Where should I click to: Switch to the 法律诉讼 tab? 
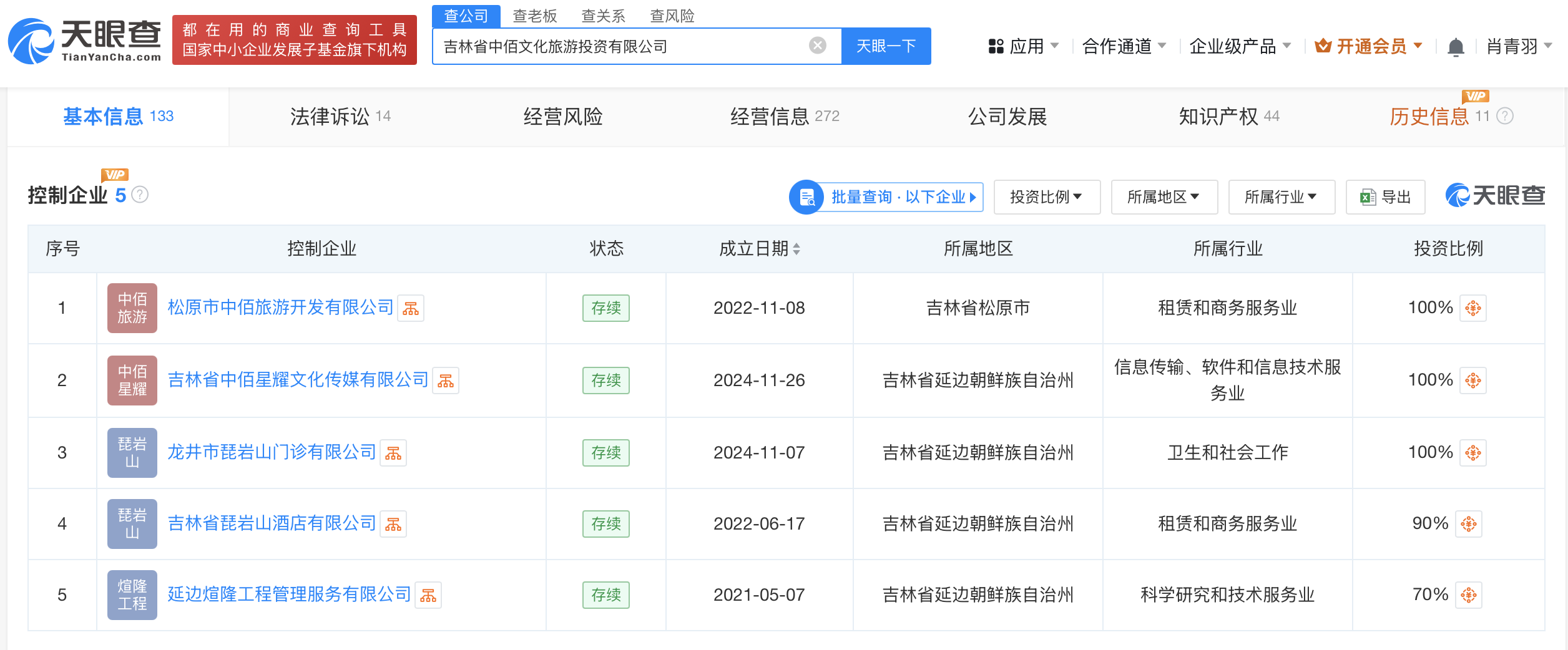click(x=340, y=117)
